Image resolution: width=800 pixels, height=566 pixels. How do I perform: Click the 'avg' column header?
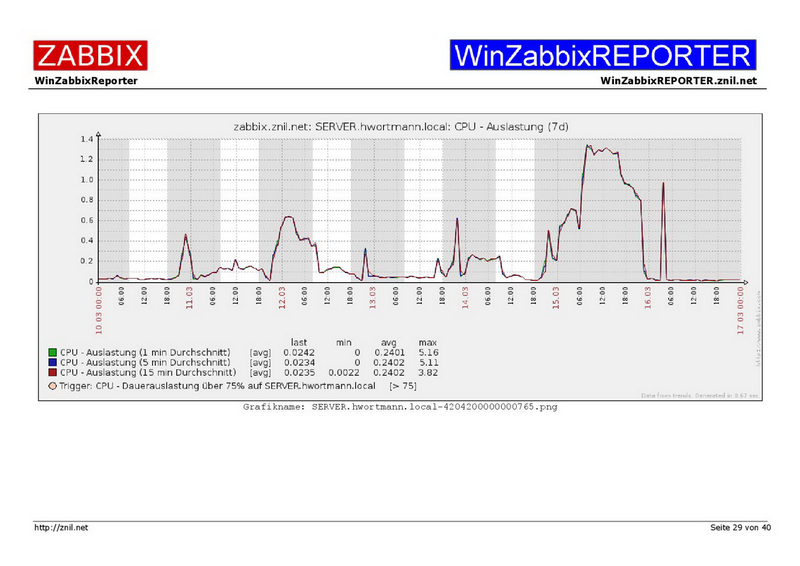click(389, 343)
